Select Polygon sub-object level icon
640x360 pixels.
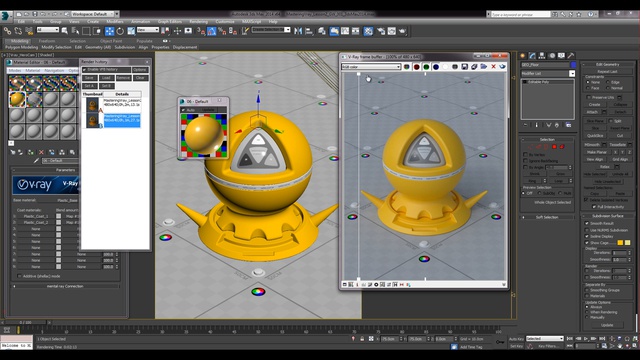click(x=554, y=147)
